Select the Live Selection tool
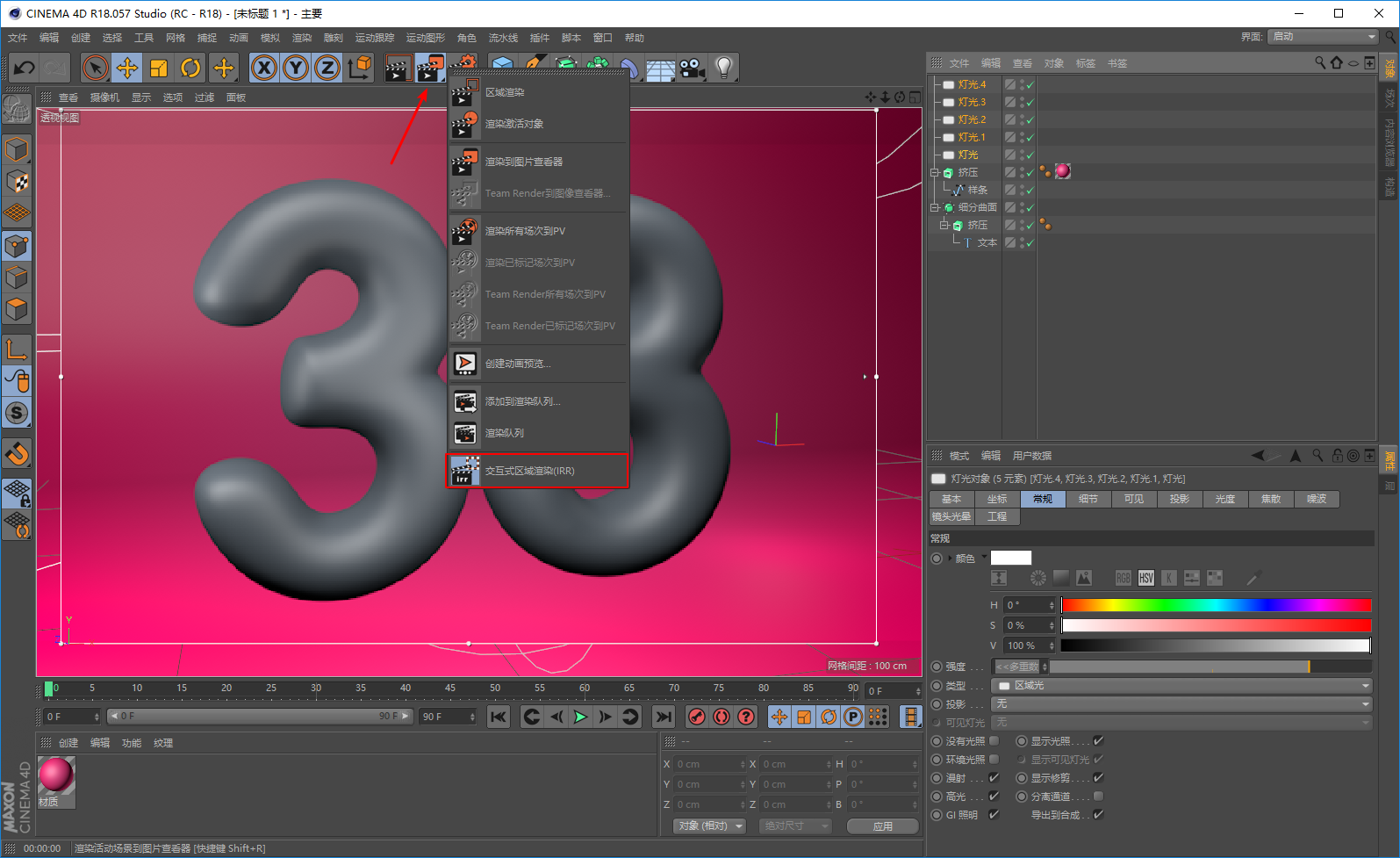Screen dimensions: 1400x858 [x=96, y=68]
